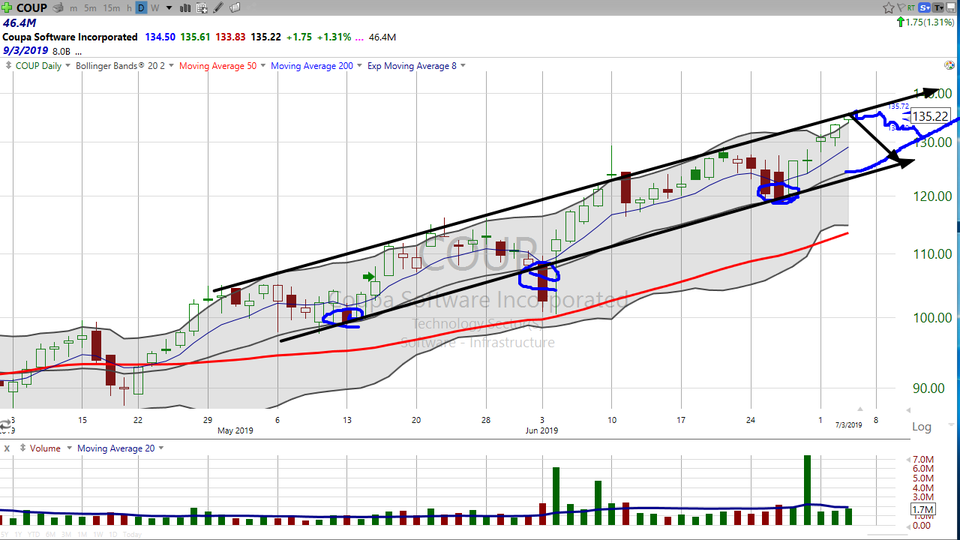Click the COUP ticker symbol field
The image size is (960, 540).
coord(32,8)
